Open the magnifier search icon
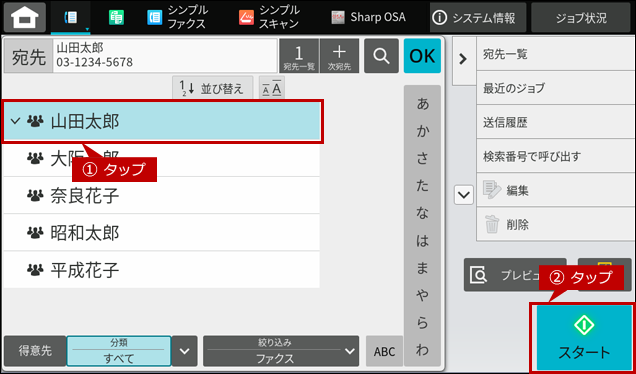Screen dimensions: 636x374 tap(381, 56)
